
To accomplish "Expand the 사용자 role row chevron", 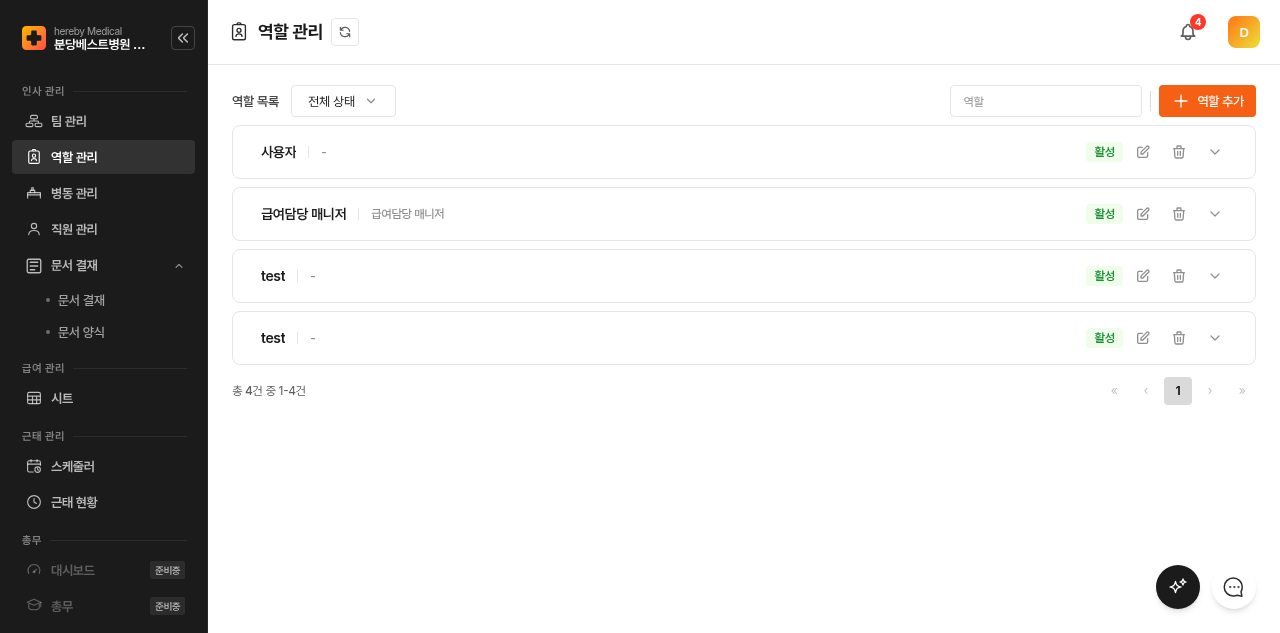I will pos(1215,152).
